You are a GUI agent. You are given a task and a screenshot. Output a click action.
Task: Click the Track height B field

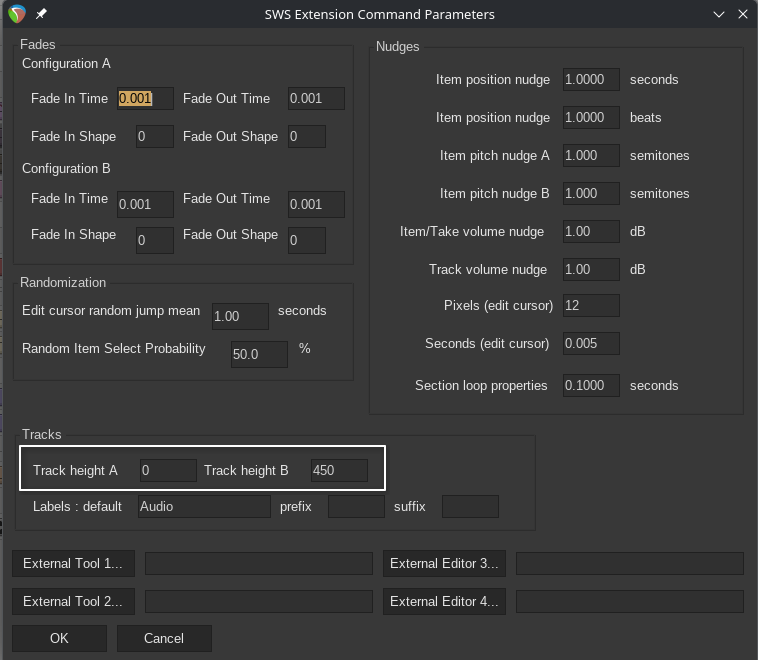pos(339,470)
